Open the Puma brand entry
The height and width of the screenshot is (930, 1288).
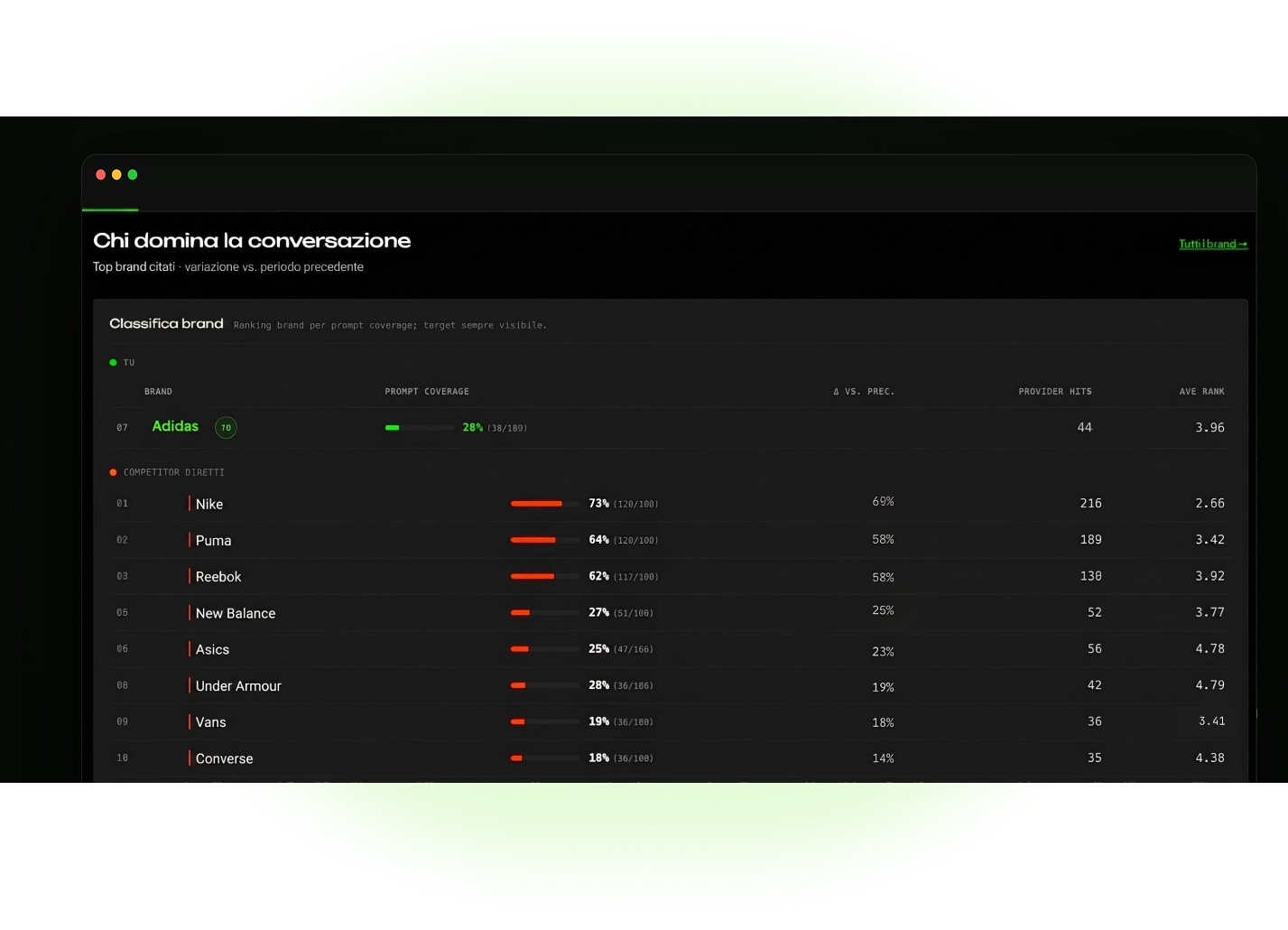(213, 540)
